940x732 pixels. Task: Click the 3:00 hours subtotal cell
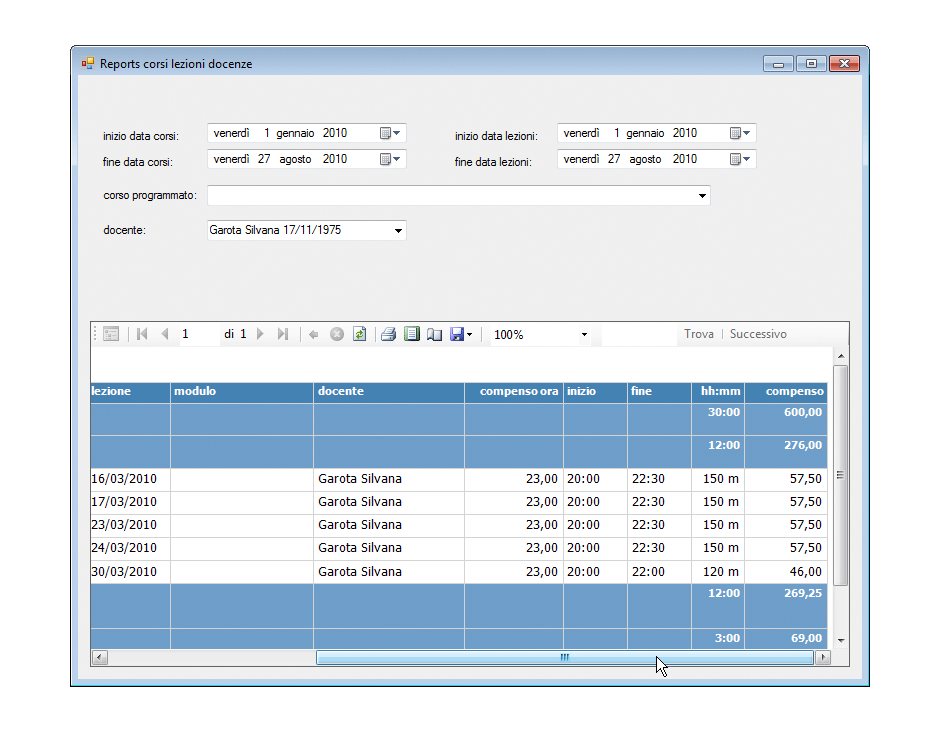[718, 638]
